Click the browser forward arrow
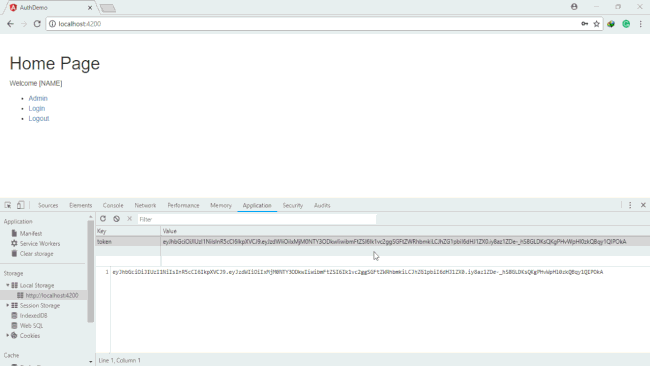This screenshot has height=366, width=650. coord(24,24)
